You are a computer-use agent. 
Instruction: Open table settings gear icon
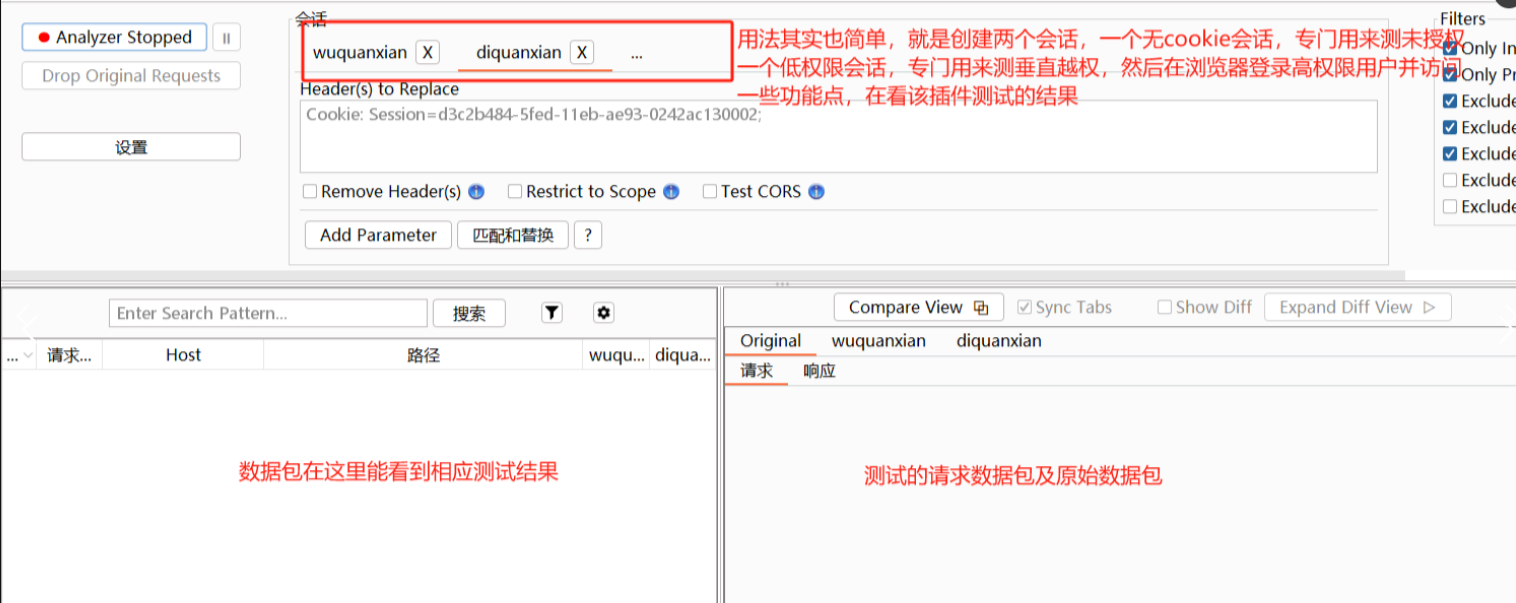[x=603, y=313]
